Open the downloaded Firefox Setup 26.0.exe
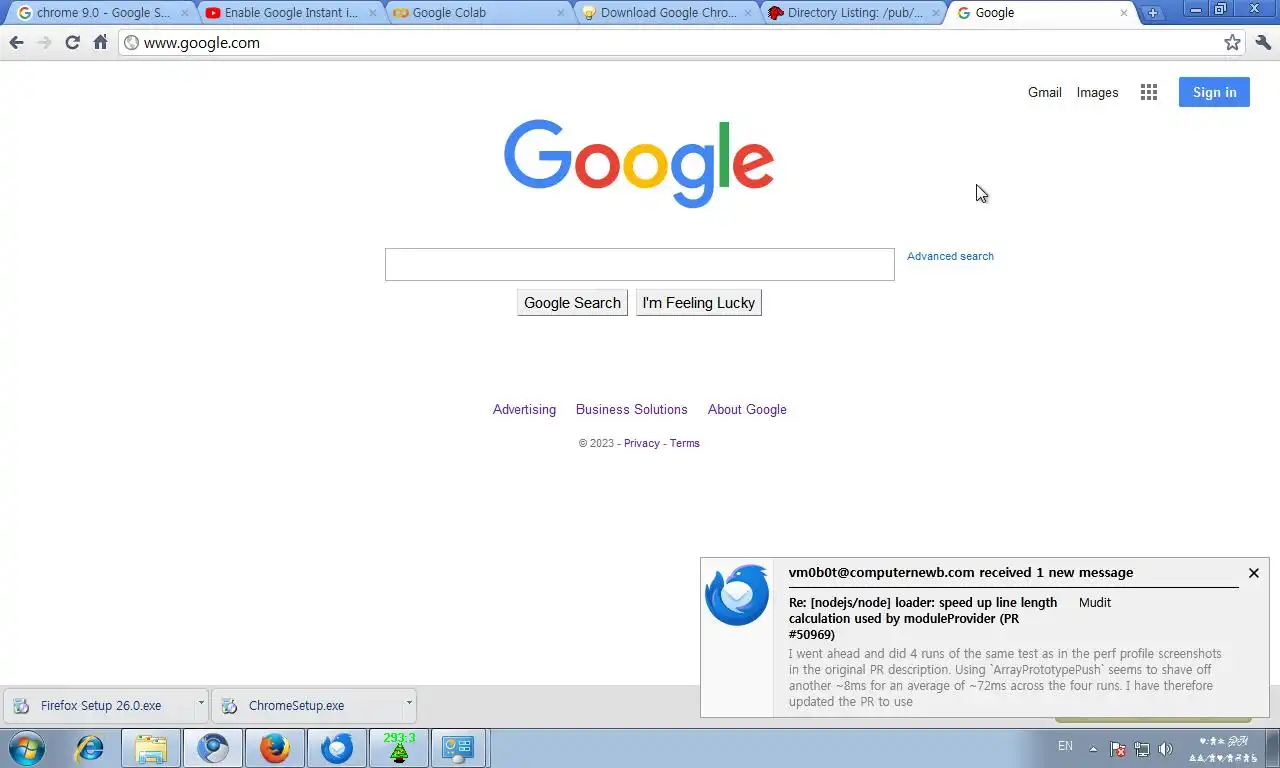The width and height of the screenshot is (1280, 768). [x=98, y=705]
